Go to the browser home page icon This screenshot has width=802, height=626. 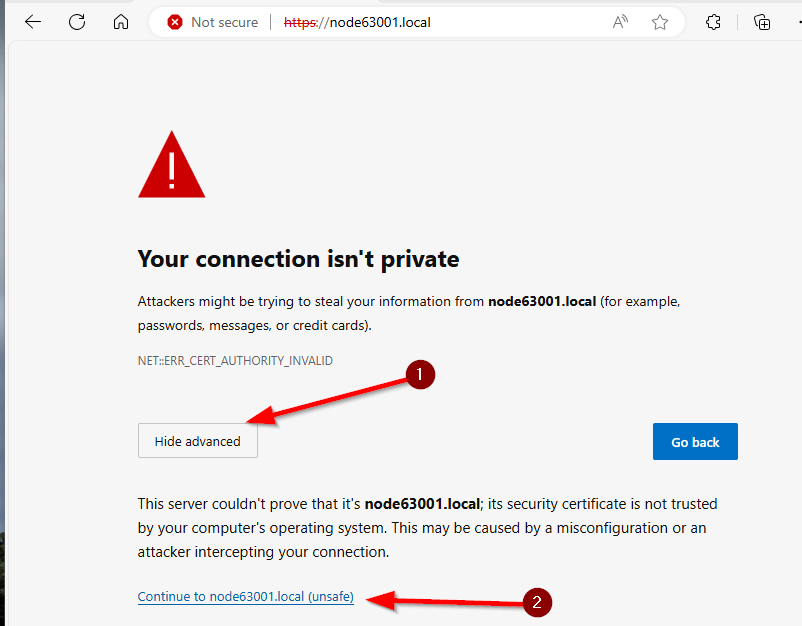point(121,22)
